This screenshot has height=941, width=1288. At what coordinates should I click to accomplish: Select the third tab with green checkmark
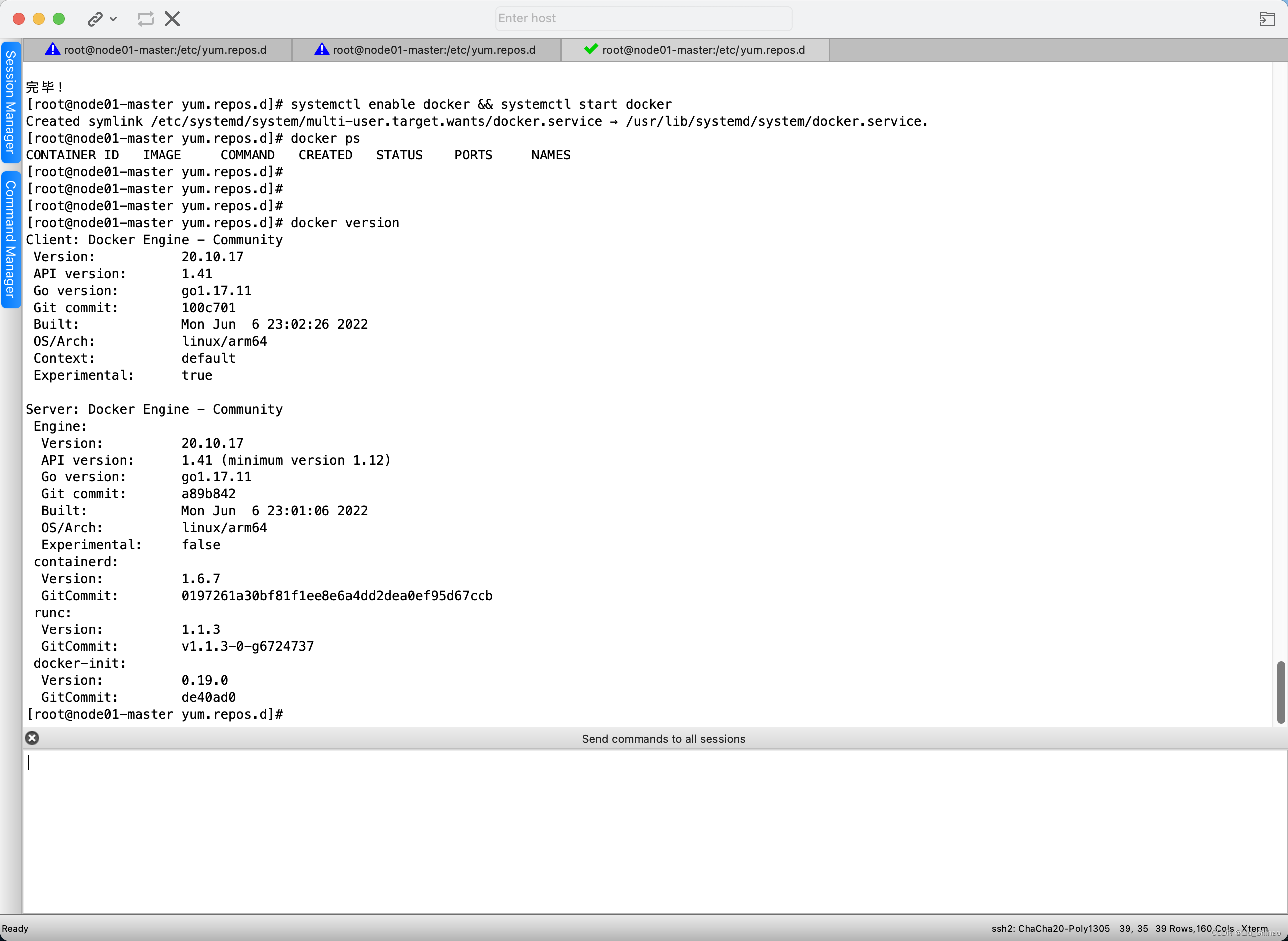(x=695, y=50)
